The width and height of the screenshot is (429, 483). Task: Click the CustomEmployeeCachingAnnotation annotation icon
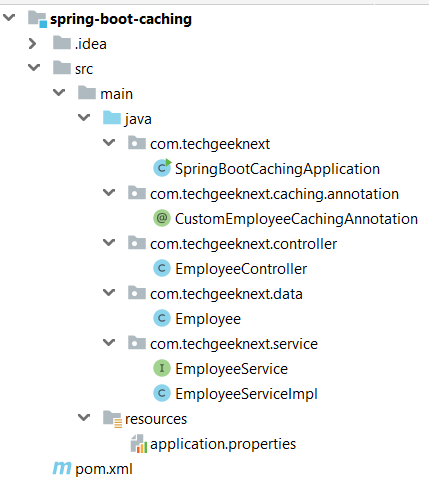162,218
